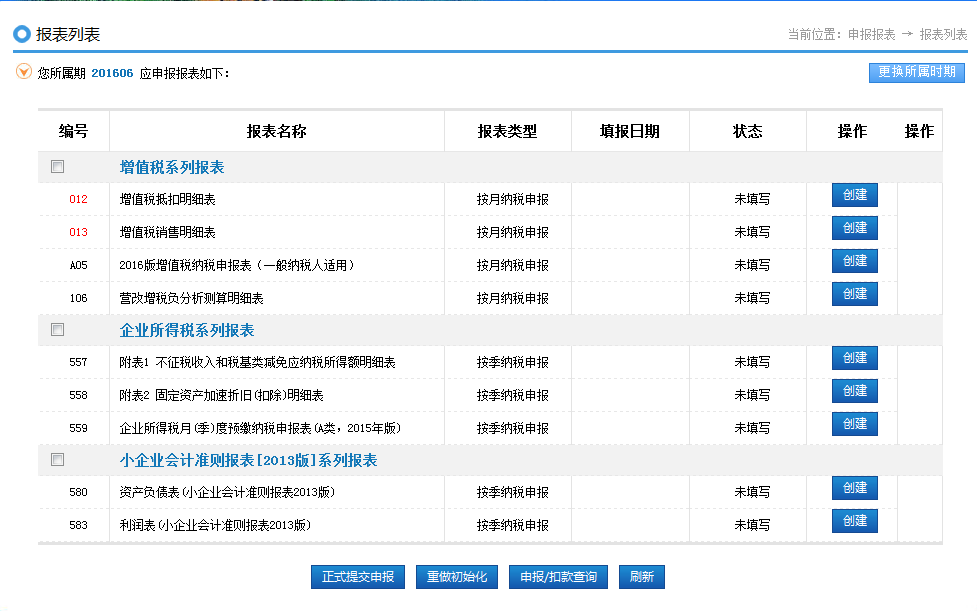Tick the 增值税系列报表 group checkbox

(x=57, y=166)
